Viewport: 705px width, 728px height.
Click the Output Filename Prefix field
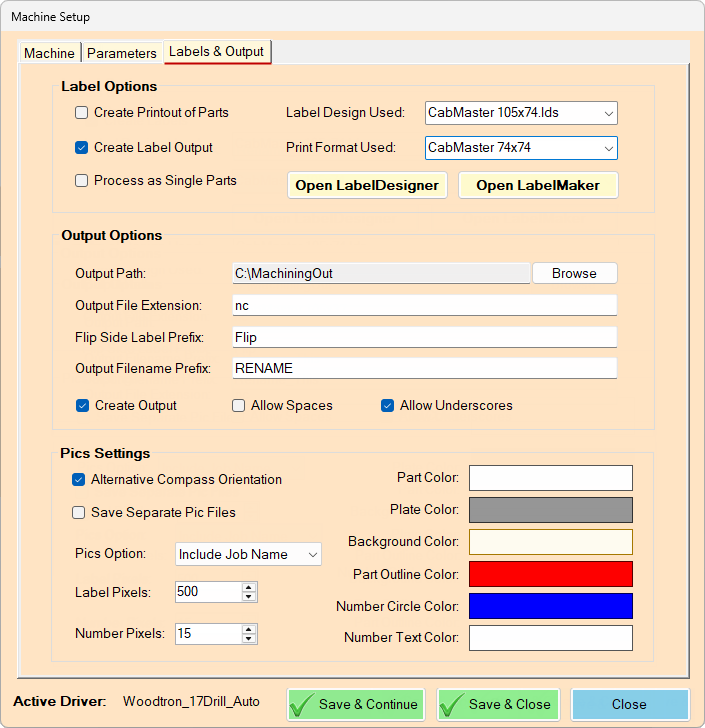(x=424, y=368)
